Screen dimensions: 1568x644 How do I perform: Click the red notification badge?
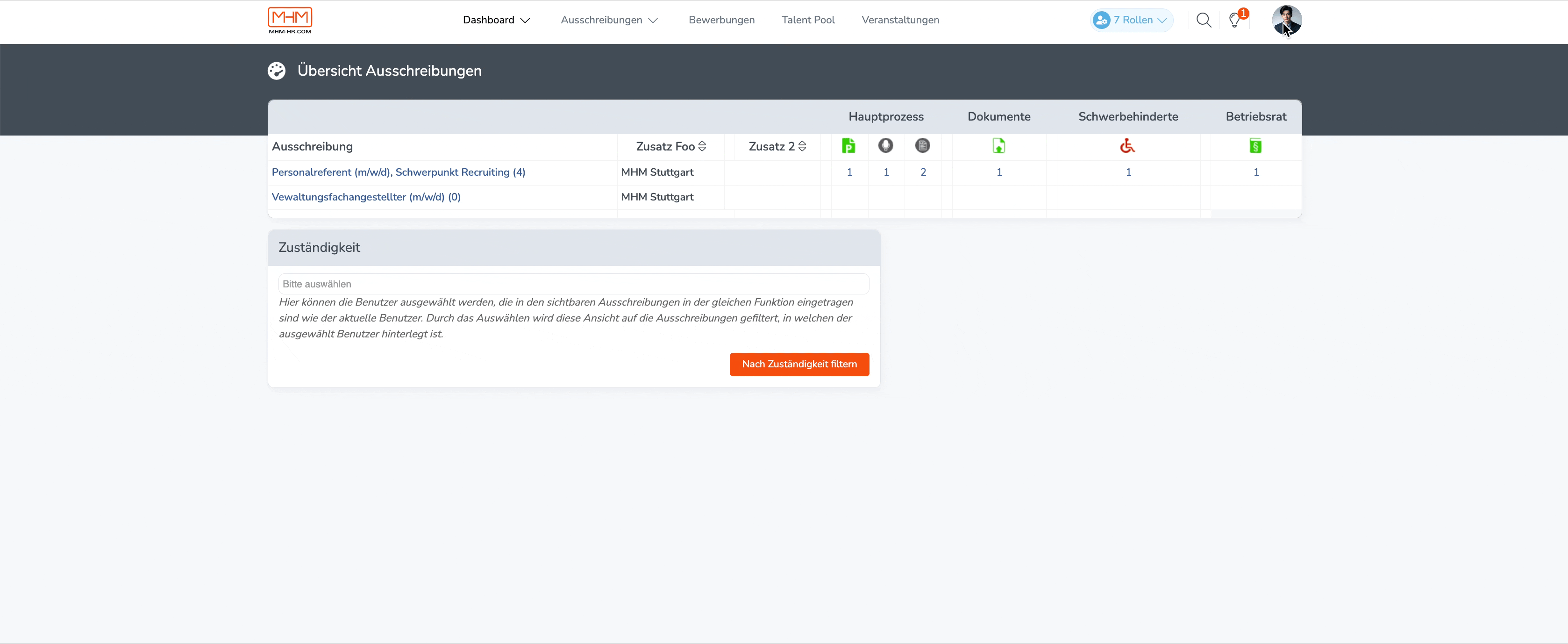(x=1243, y=14)
